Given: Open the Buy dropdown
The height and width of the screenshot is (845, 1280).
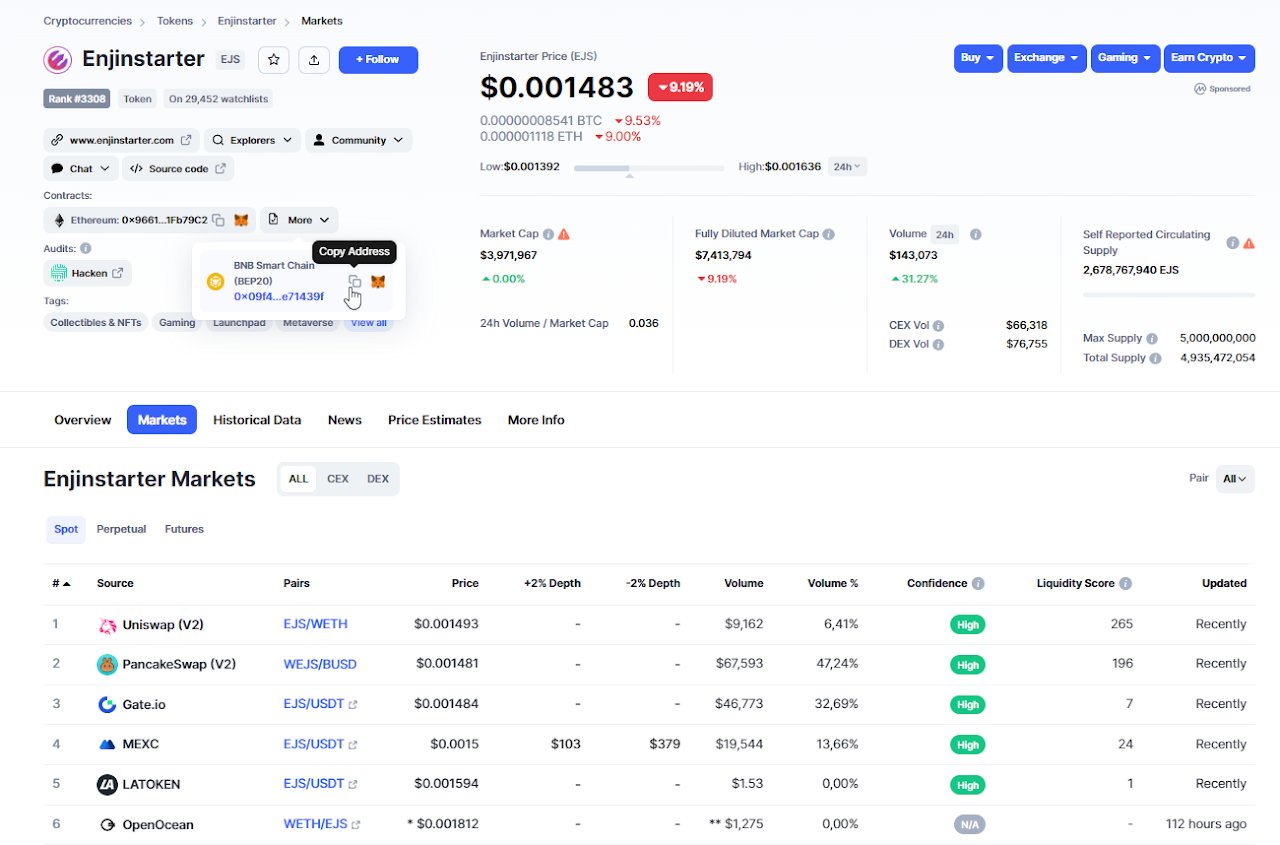Looking at the screenshot, I should pyautogui.click(x=978, y=58).
